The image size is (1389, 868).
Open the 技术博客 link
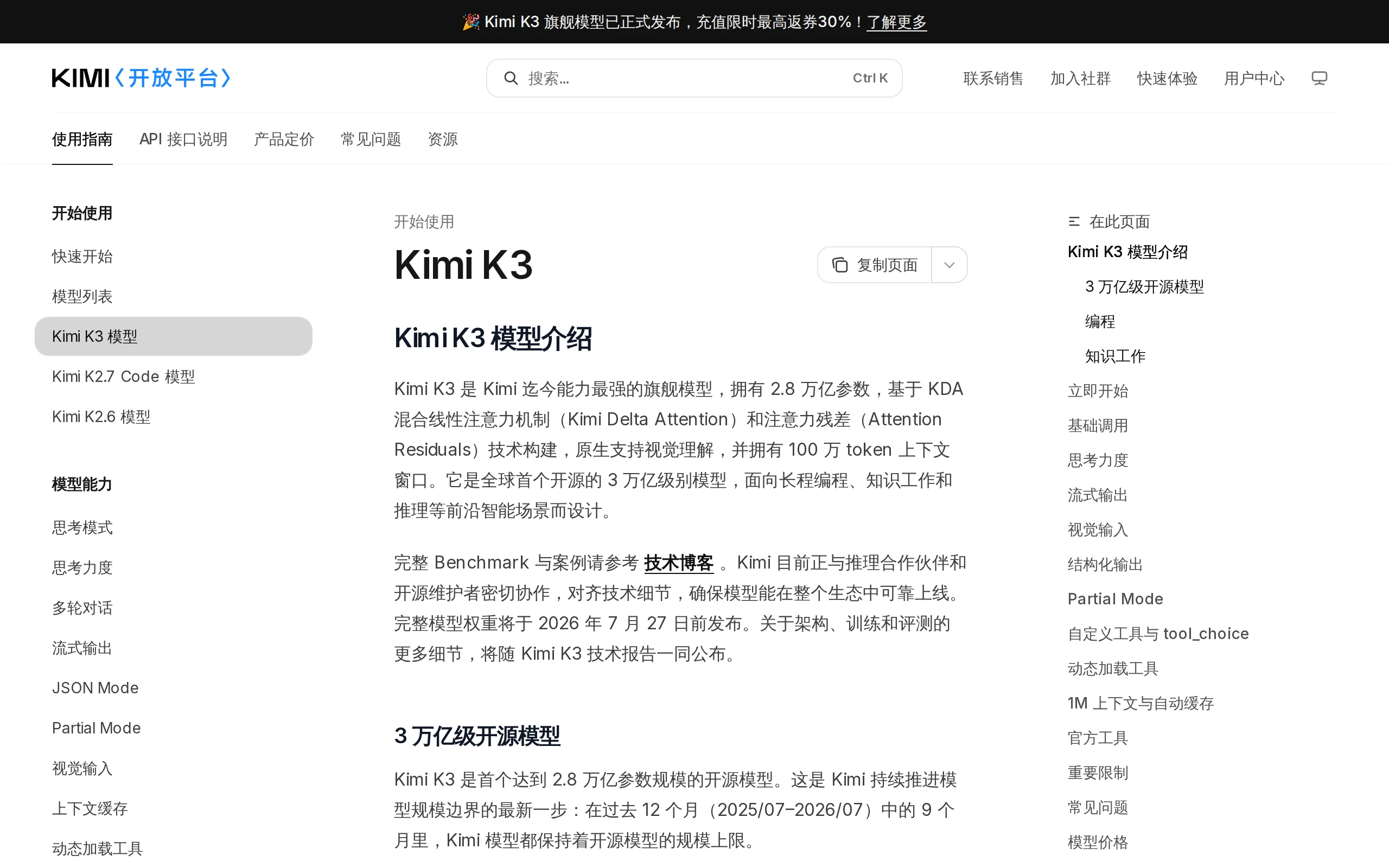coord(678,563)
